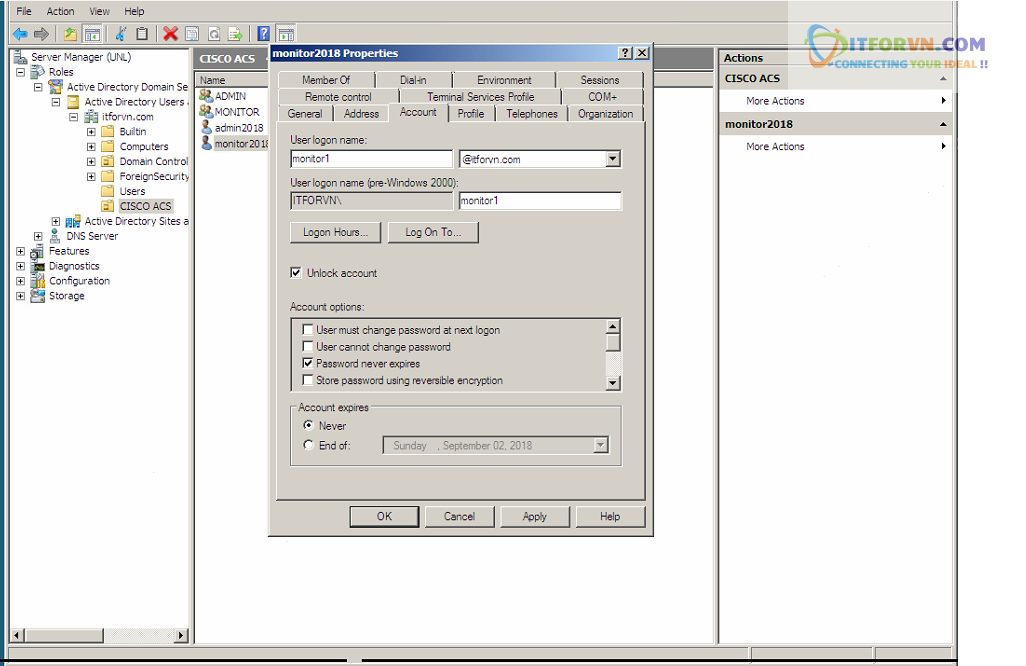Click the Export List toolbar icon

coord(235,34)
